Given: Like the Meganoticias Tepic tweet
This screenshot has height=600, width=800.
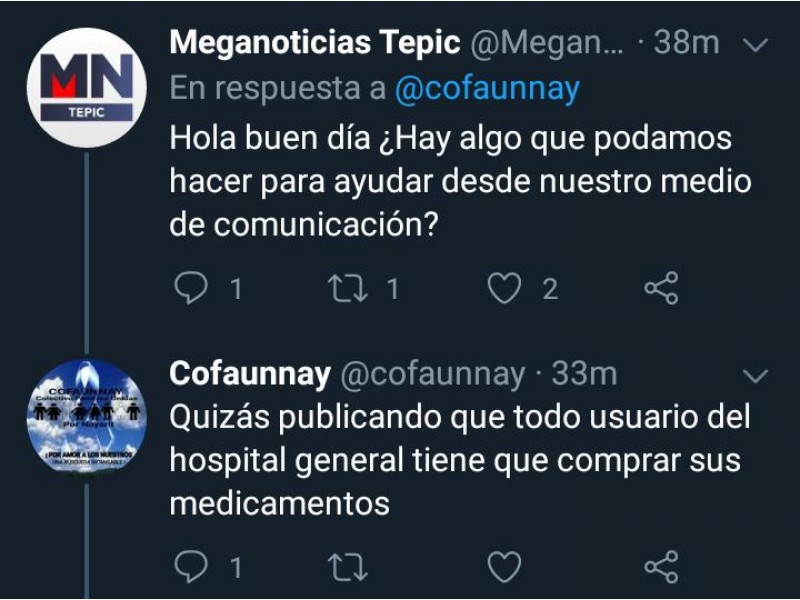Looking at the screenshot, I should tap(504, 288).
